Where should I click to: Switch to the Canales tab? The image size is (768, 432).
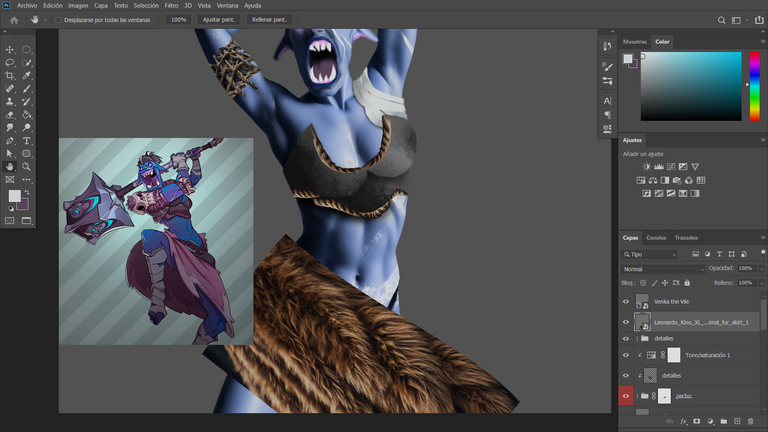click(x=656, y=238)
